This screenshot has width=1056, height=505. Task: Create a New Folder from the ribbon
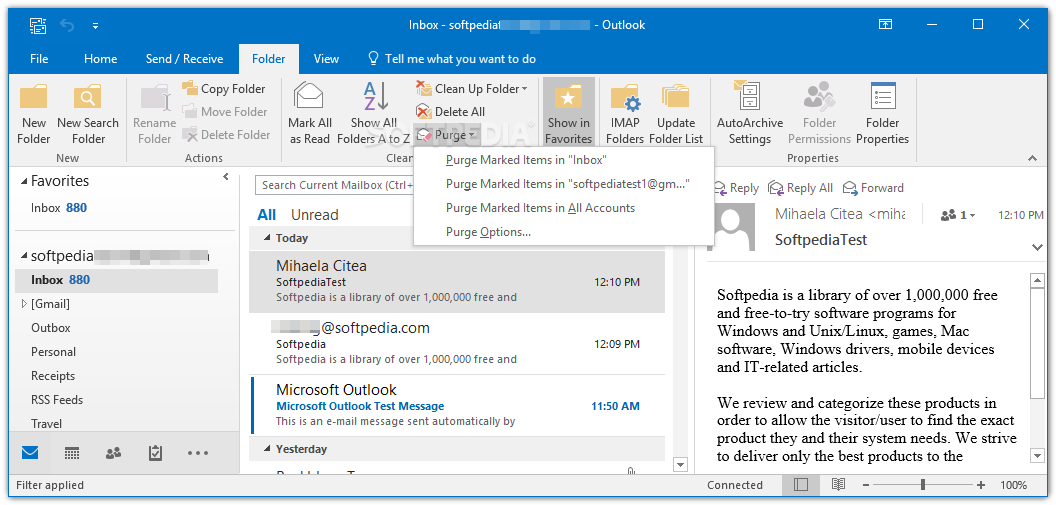point(34,114)
